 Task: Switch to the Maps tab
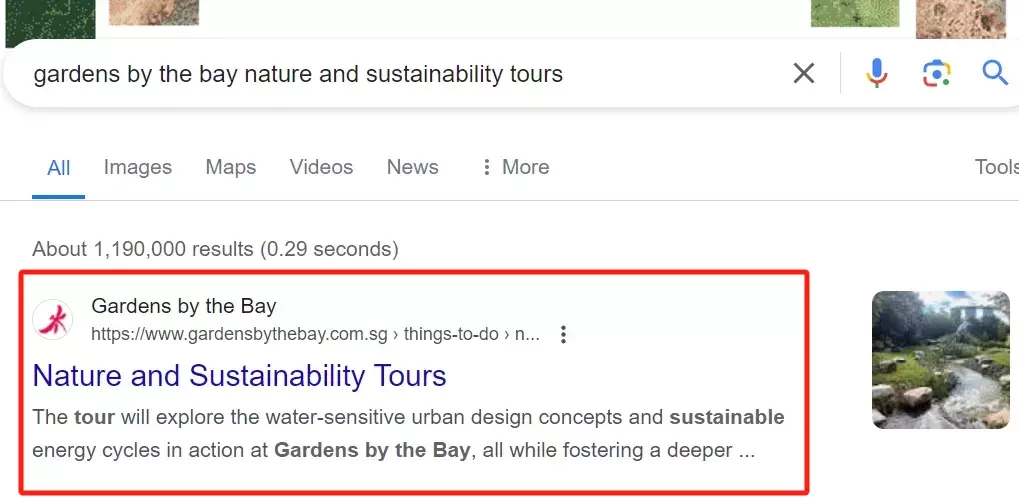[x=231, y=167]
